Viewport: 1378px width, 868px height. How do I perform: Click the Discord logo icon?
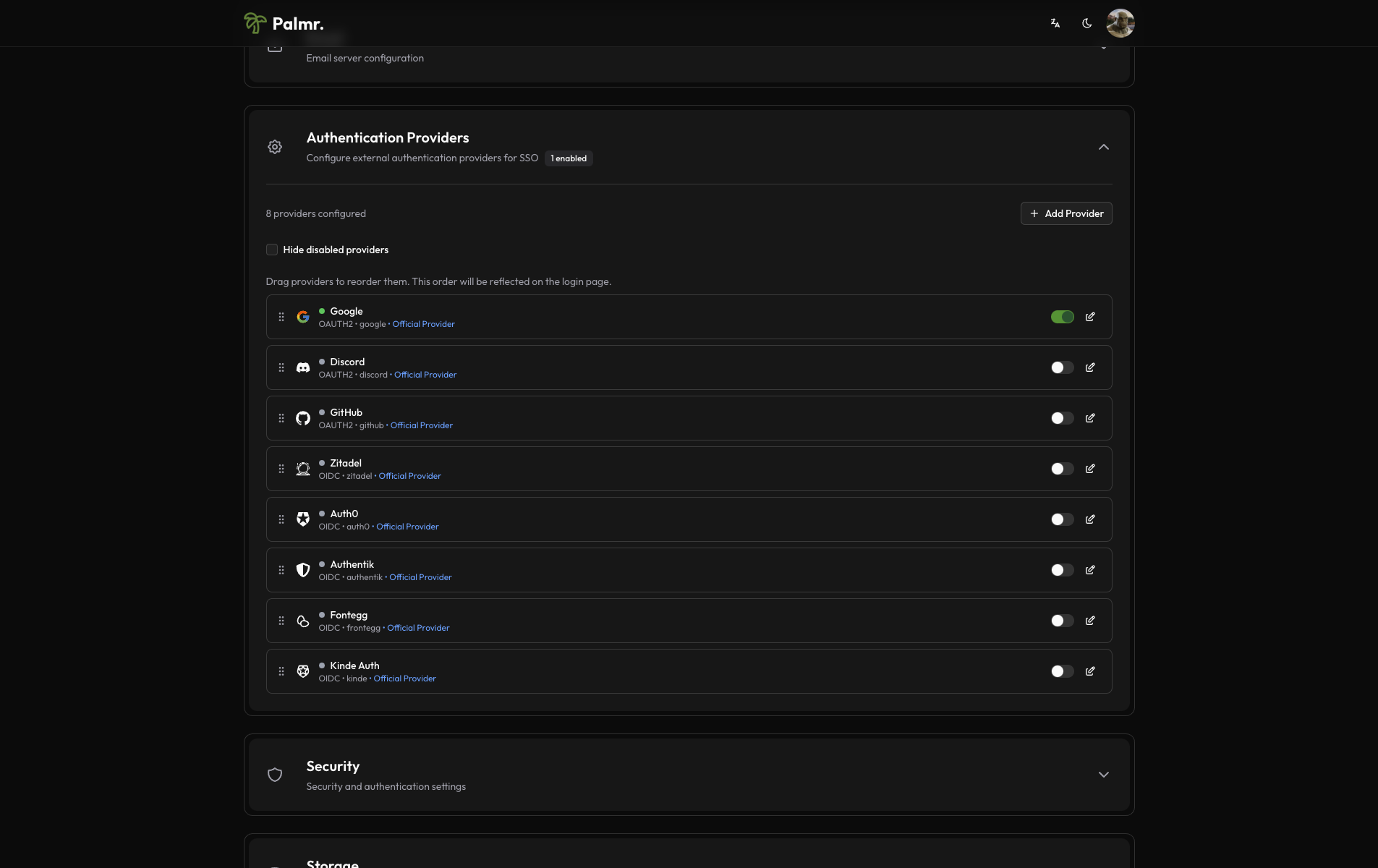pyautogui.click(x=303, y=367)
